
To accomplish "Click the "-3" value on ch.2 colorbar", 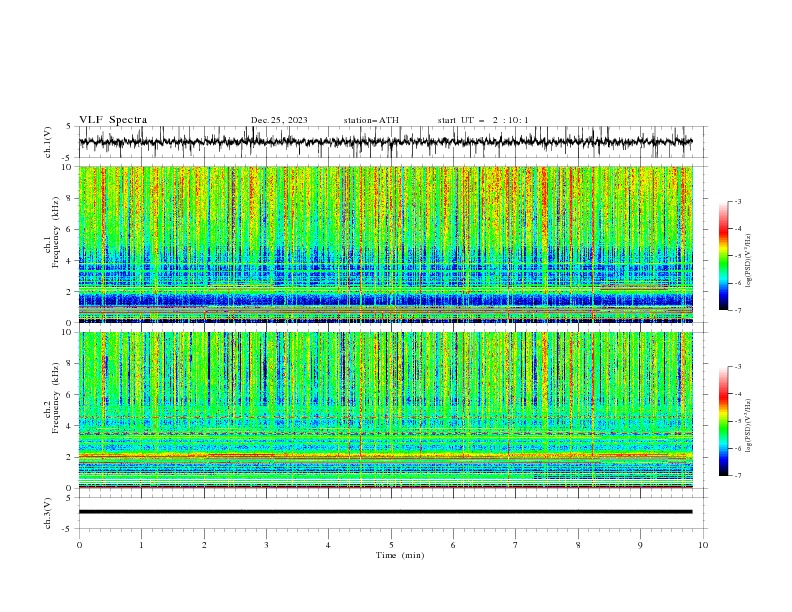I will click(737, 367).
